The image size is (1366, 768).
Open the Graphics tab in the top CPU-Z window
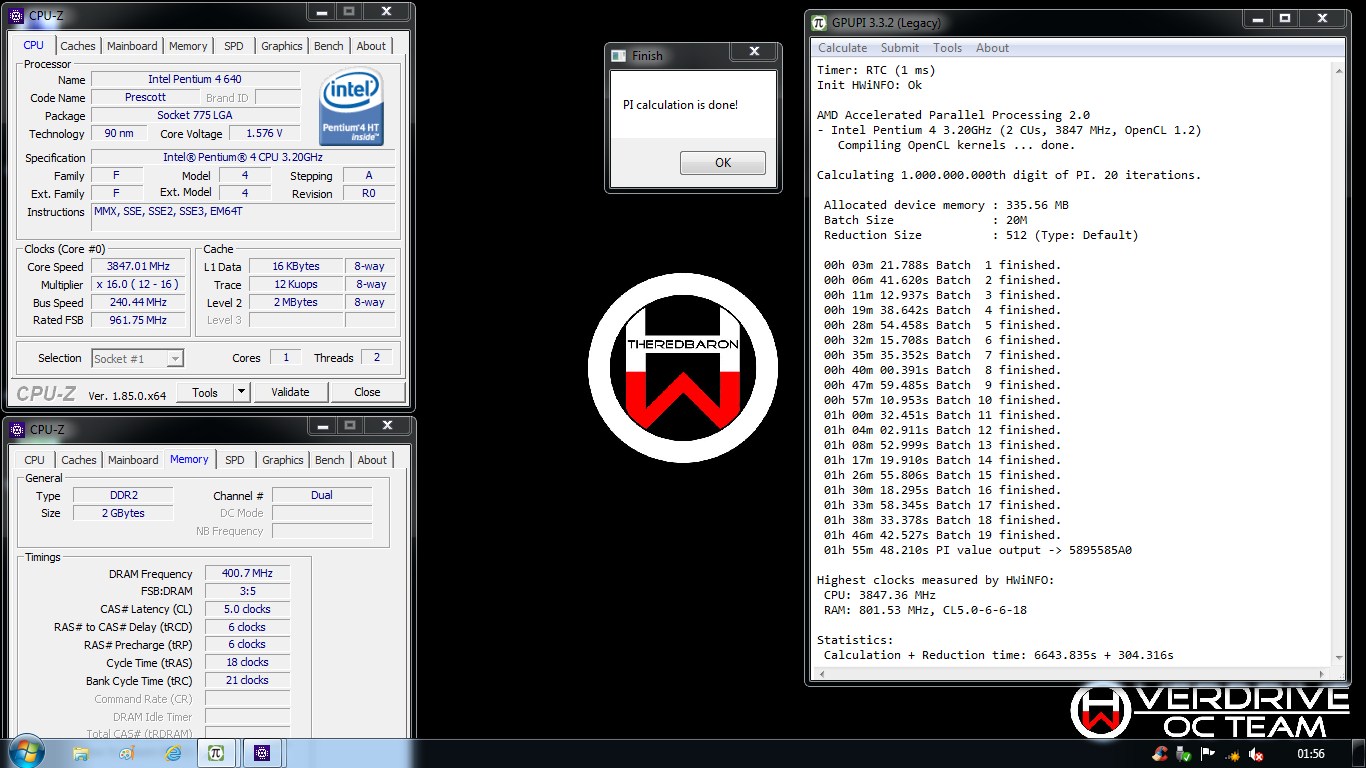(x=282, y=46)
